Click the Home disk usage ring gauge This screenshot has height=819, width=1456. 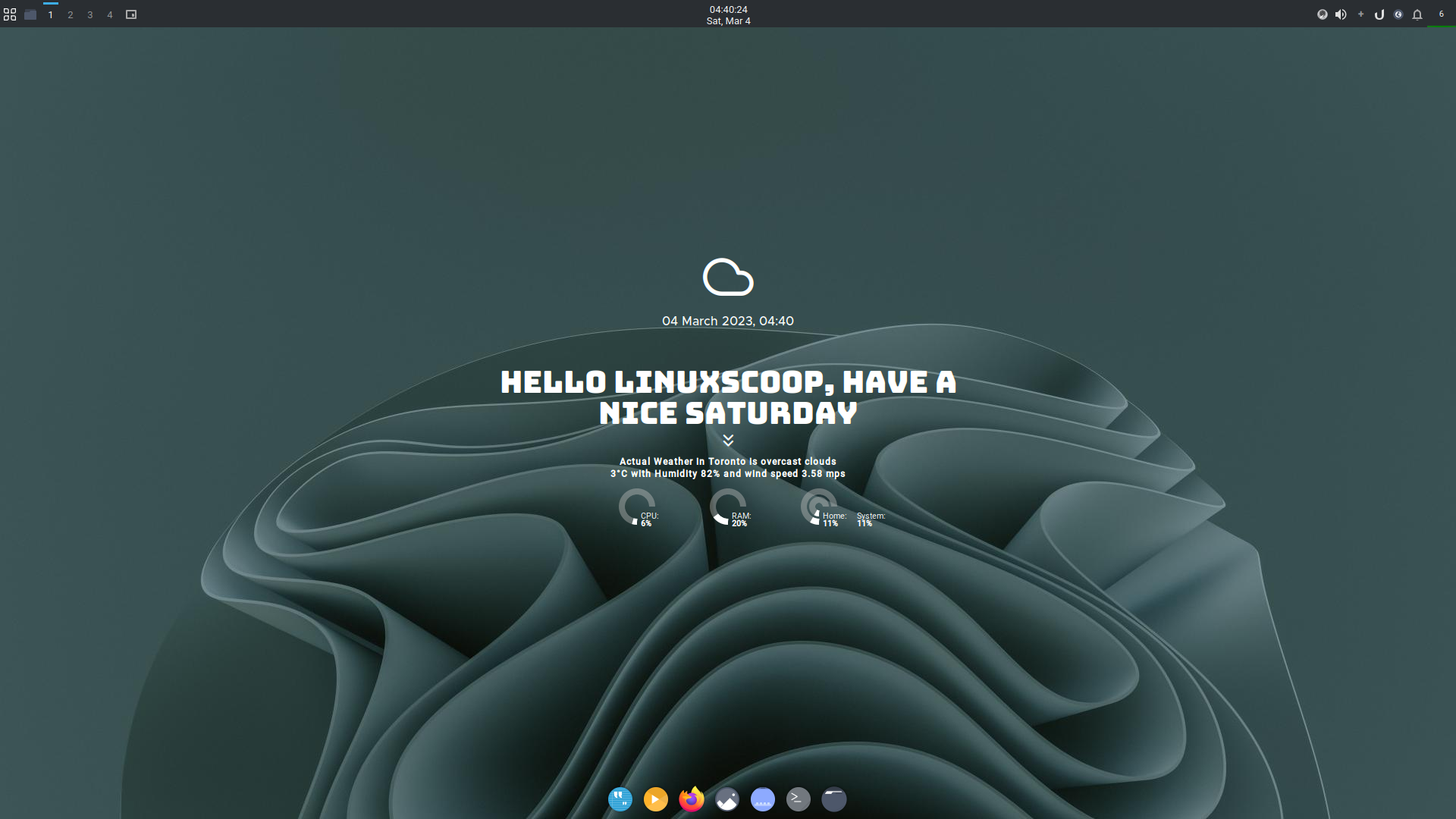coord(819,507)
